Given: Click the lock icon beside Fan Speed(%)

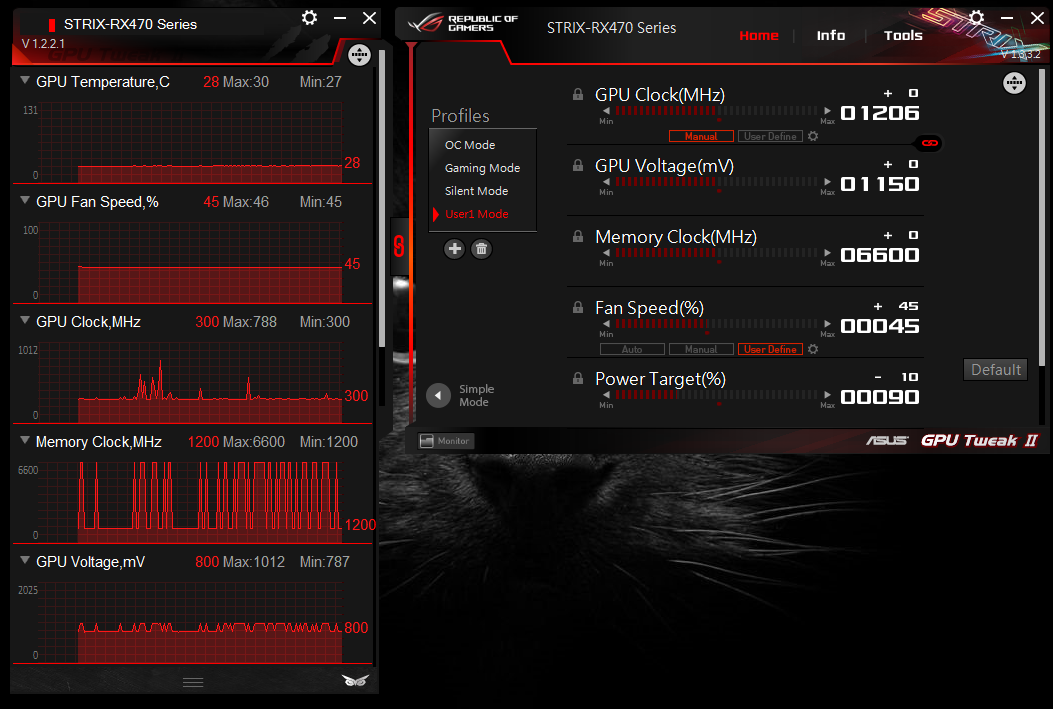Looking at the screenshot, I should pos(578,308).
